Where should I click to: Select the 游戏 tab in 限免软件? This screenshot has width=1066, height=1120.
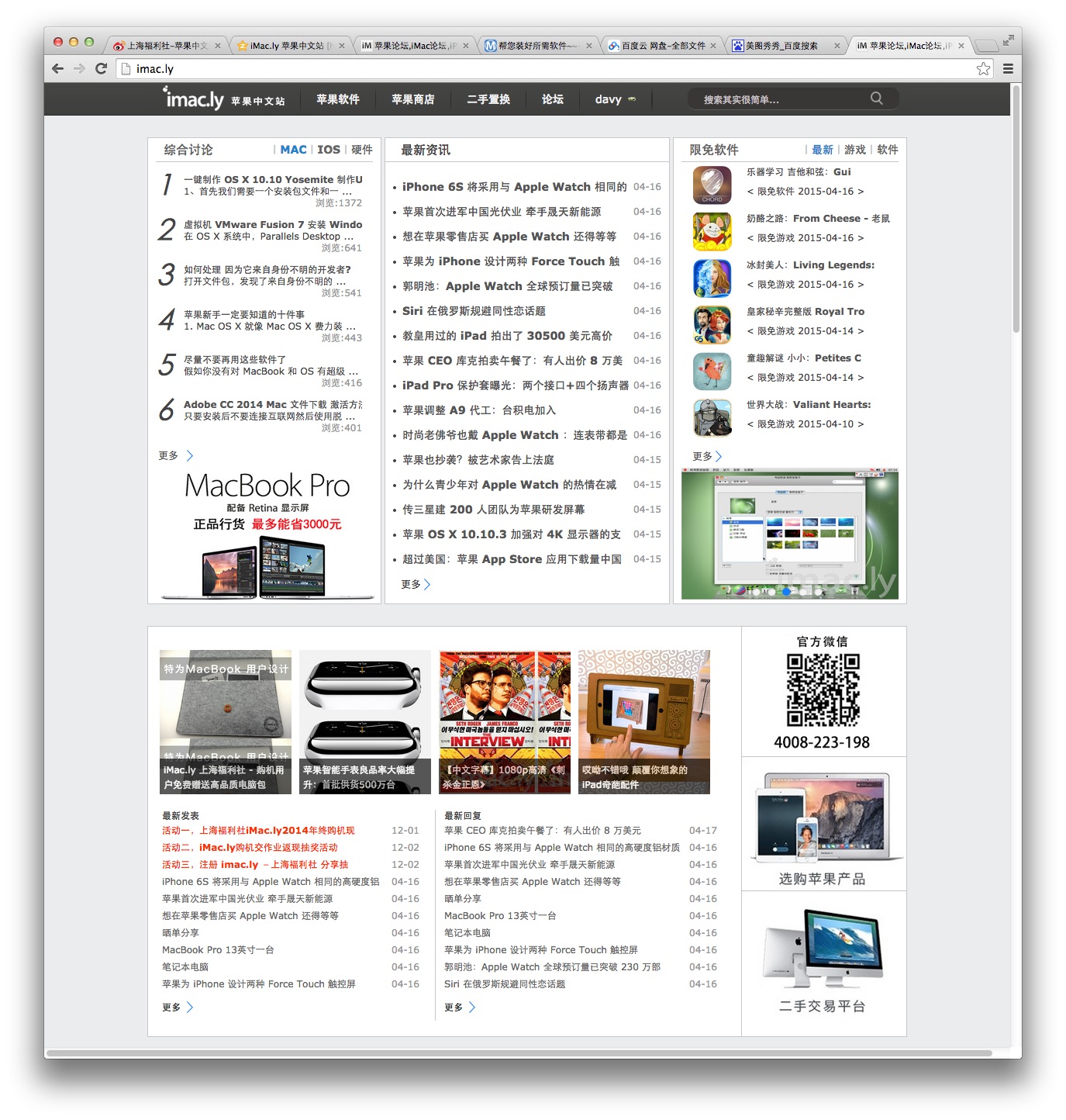tap(855, 150)
